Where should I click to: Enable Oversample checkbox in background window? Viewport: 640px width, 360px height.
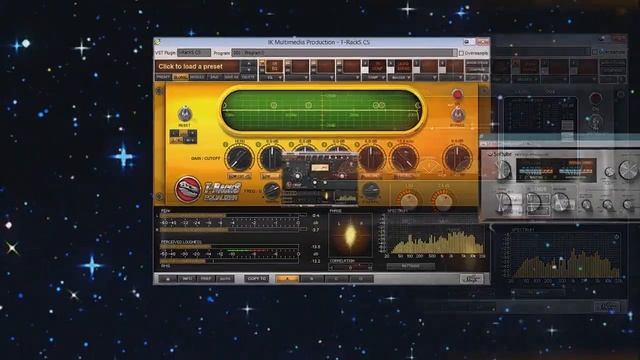(595, 52)
